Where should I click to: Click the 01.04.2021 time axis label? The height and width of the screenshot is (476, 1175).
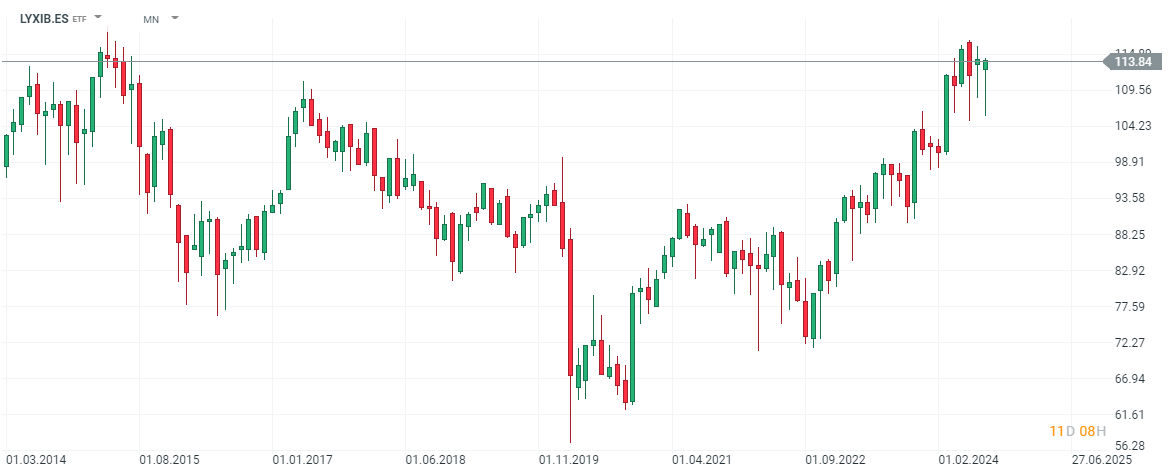tap(701, 460)
